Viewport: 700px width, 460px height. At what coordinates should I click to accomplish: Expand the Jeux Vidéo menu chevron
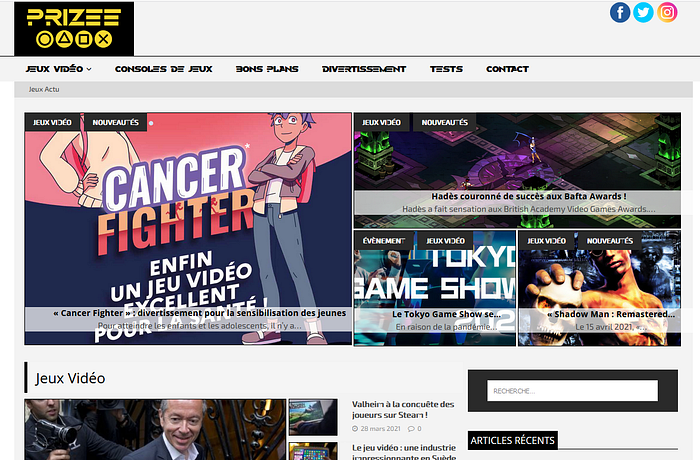pyautogui.click(x=89, y=69)
